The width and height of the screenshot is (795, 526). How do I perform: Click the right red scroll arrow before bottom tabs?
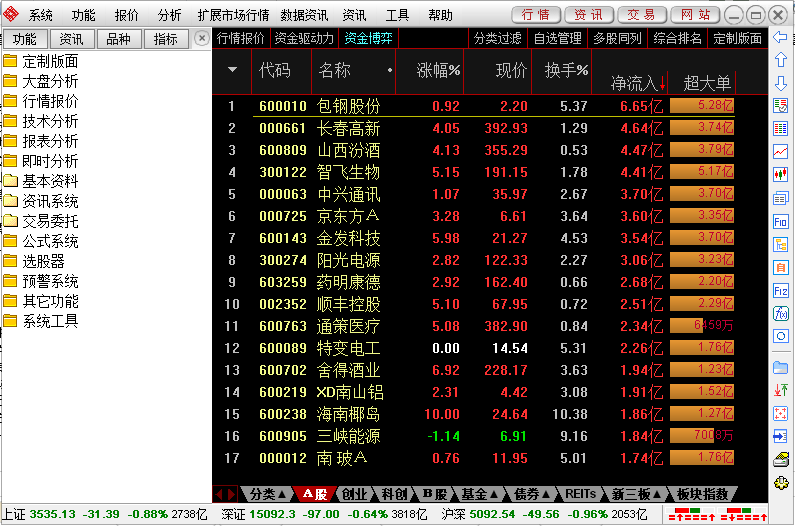pyautogui.click(x=231, y=494)
